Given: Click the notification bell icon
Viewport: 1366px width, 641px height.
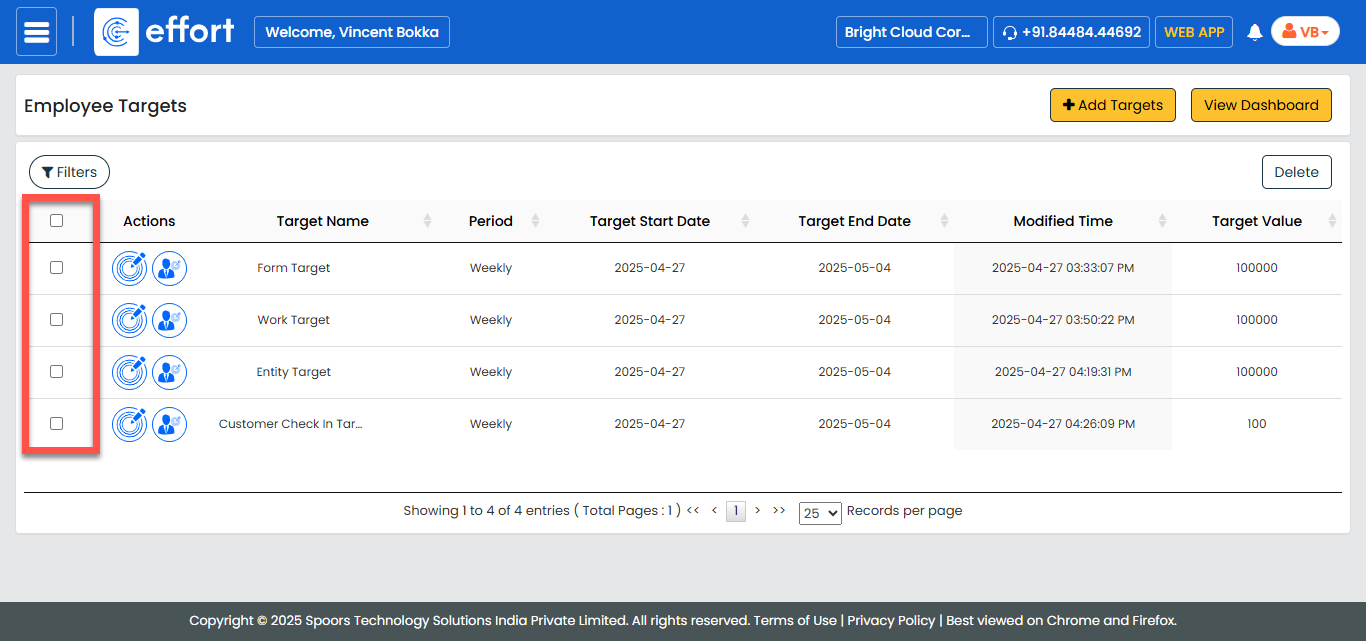Looking at the screenshot, I should pos(1254,32).
